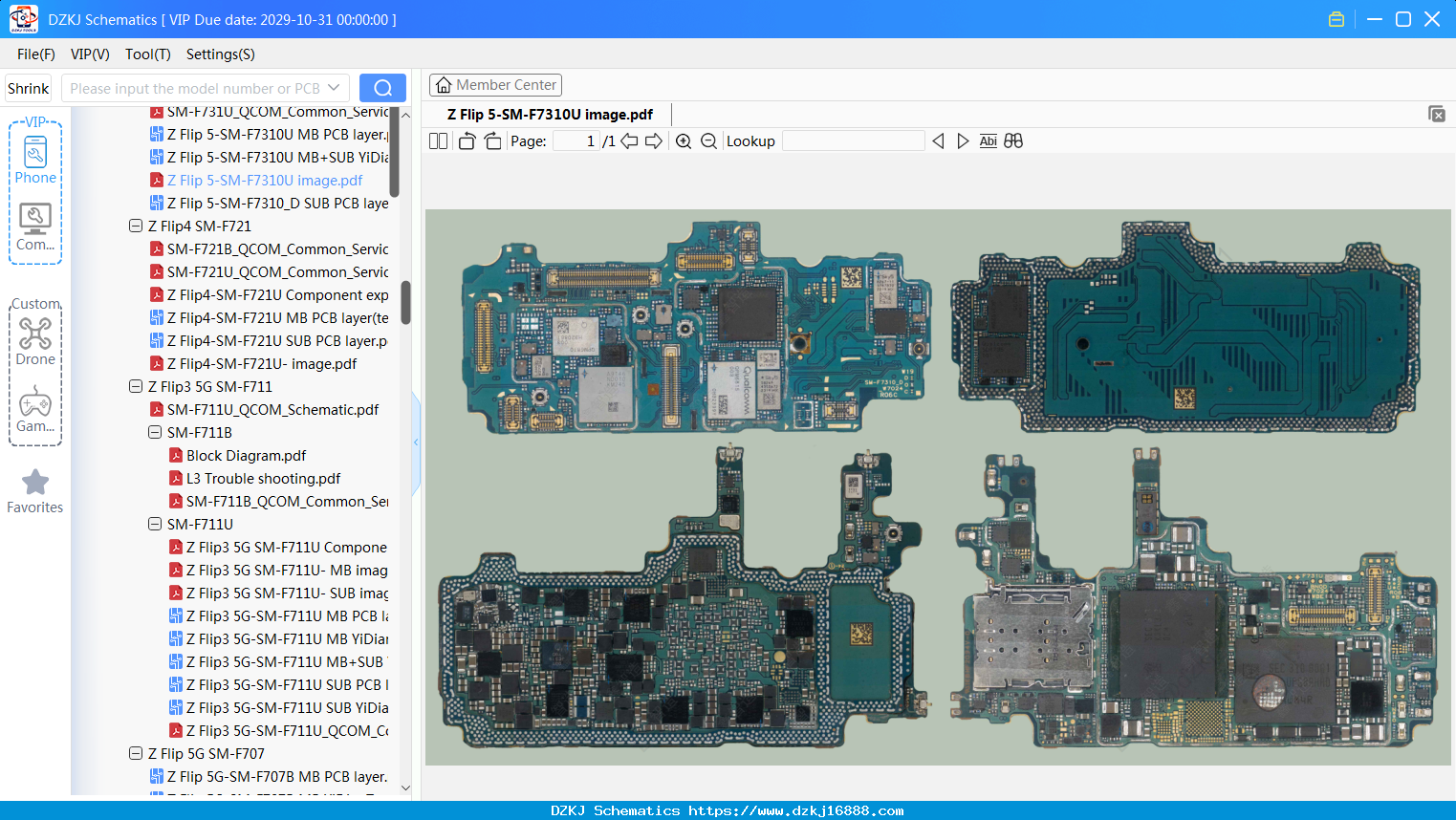Open Z Flip 5-SM-F7310_D SUB PCB layer
The image size is (1456, 820).
click(x=270, y=204)
